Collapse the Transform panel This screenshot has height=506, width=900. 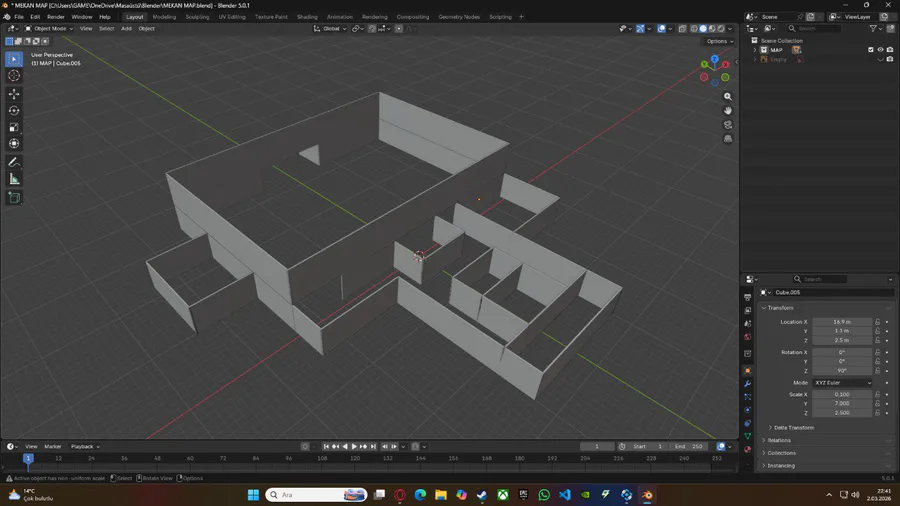pos(780,308)
